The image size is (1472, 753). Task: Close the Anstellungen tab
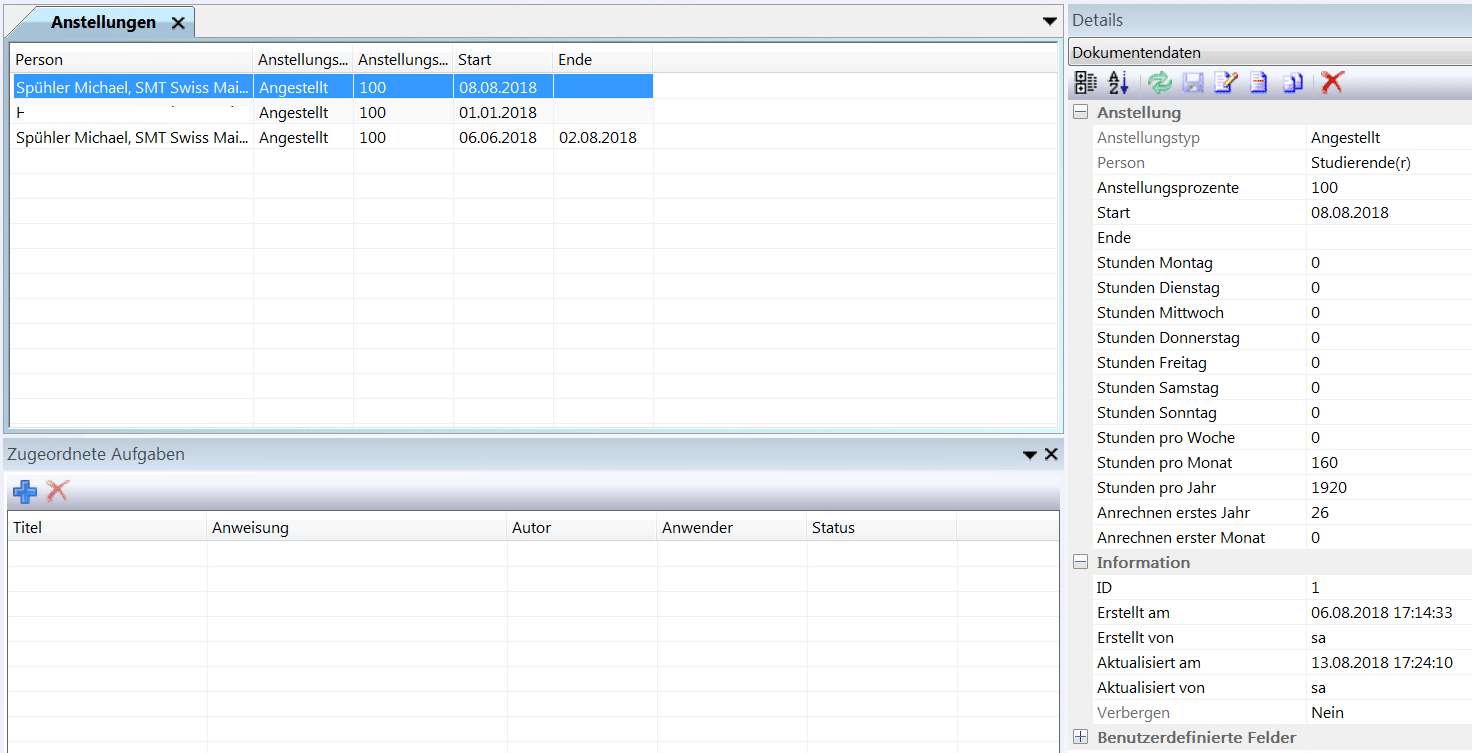tap(178, 23)
